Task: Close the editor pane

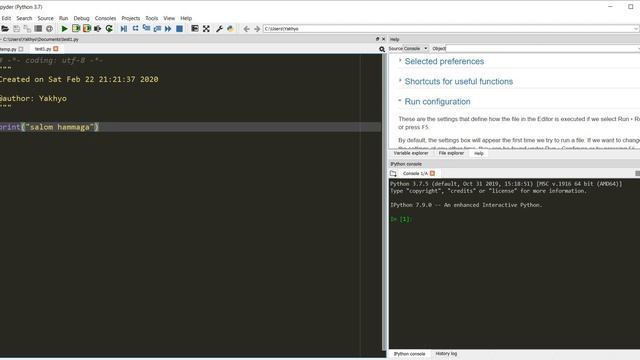Action: click(x=383, y=39)
